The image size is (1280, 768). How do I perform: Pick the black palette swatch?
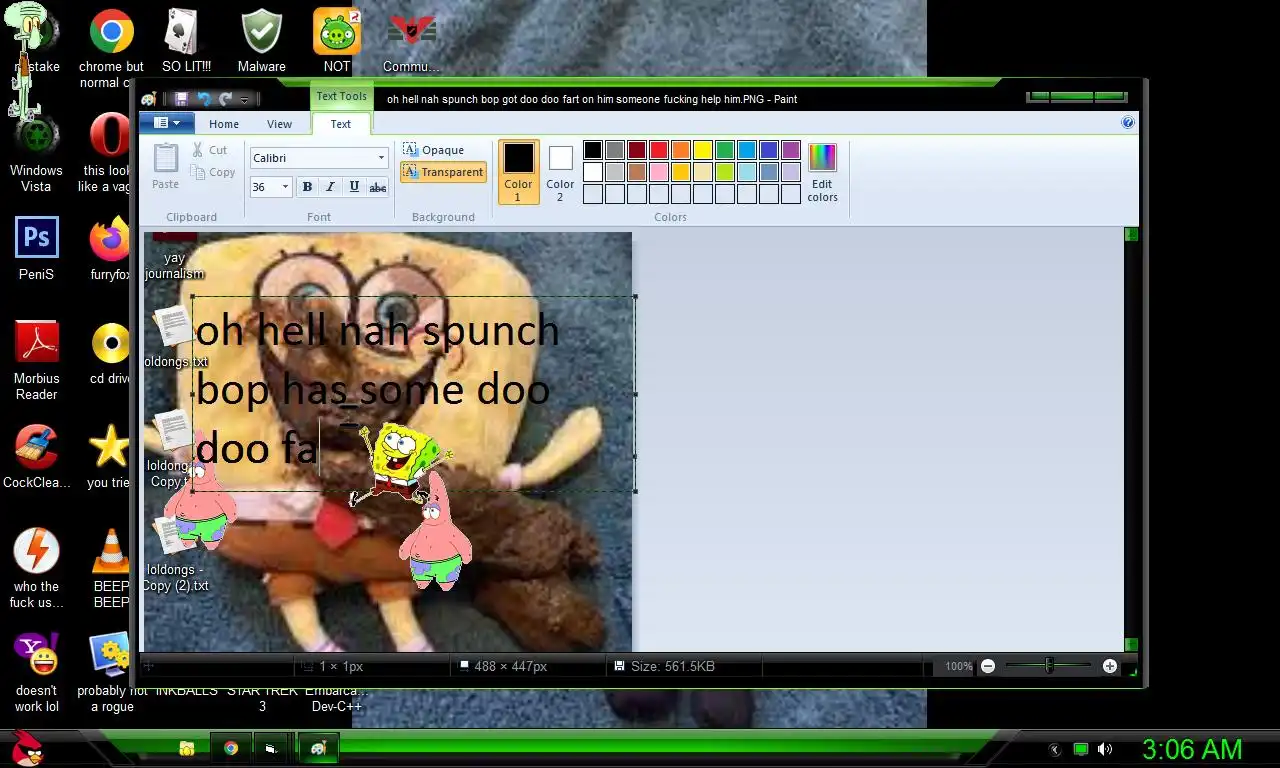(593, 150)
